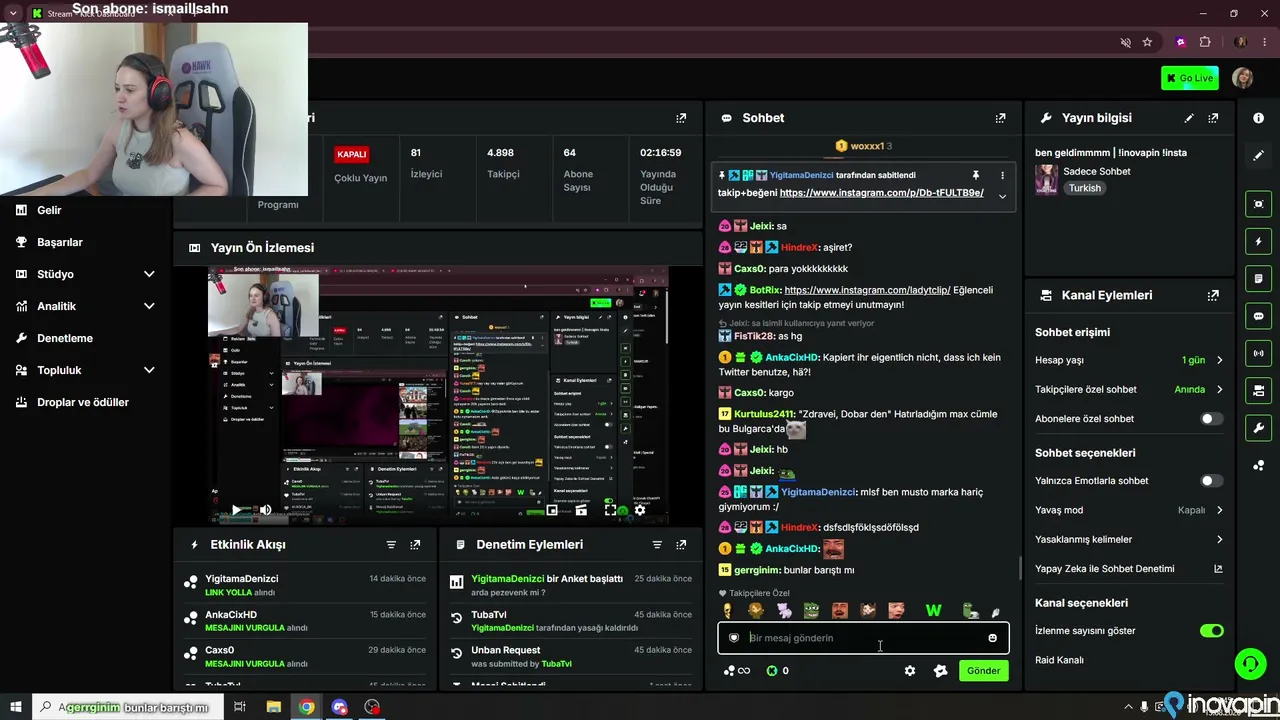Open Google Chrome on the taskbar

[x=306, y=707]
